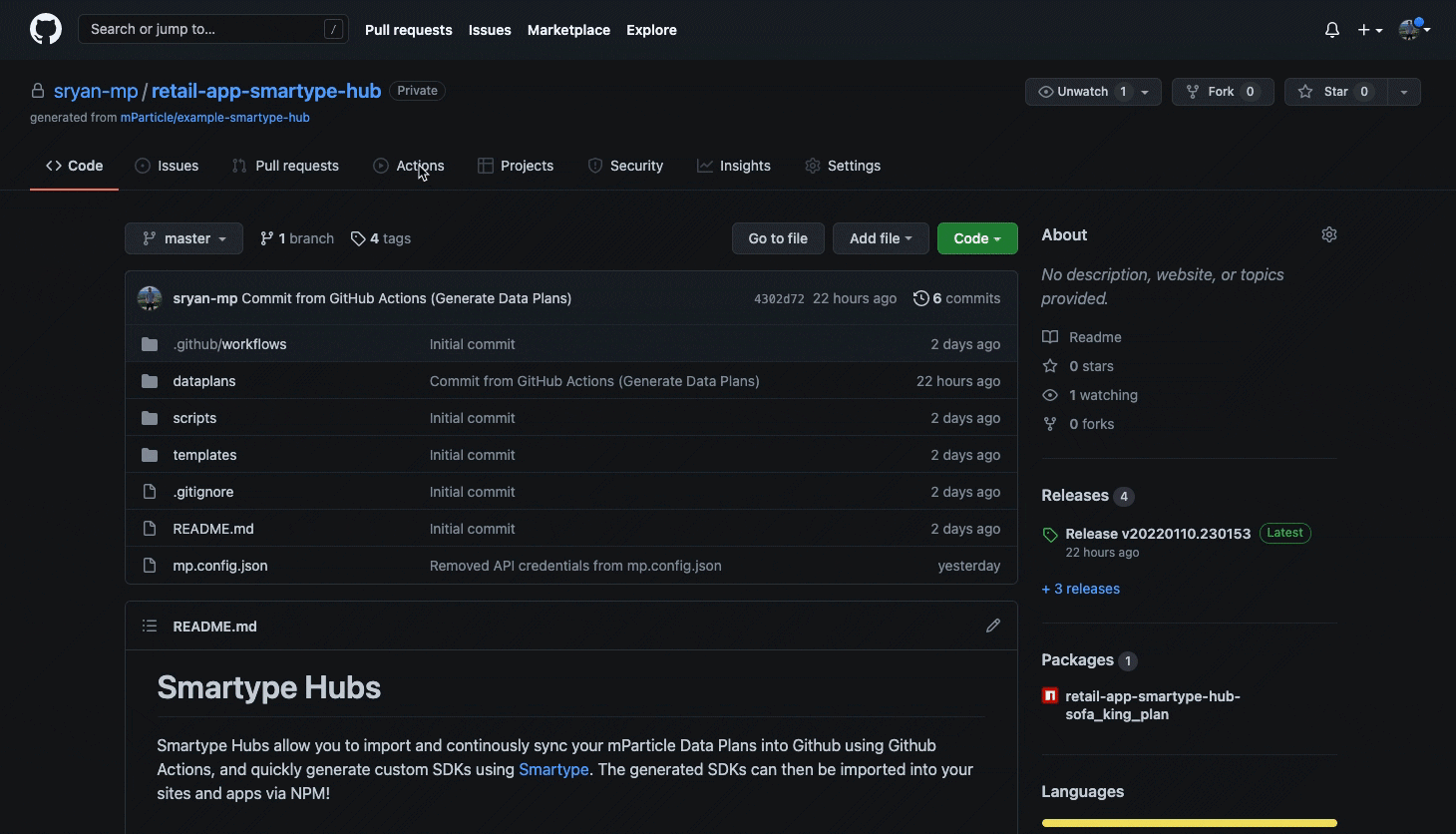Star the repository
Viewport: 1456px width, 834px height.
click(x=1334, y=92)
